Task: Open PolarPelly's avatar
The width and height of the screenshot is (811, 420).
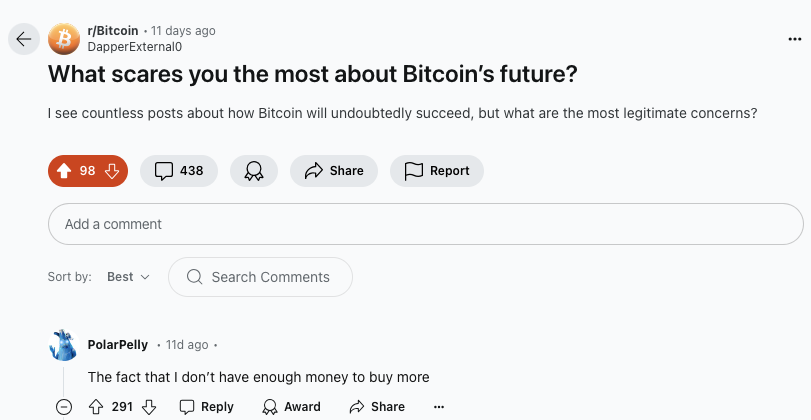Action: pos(63,345)
